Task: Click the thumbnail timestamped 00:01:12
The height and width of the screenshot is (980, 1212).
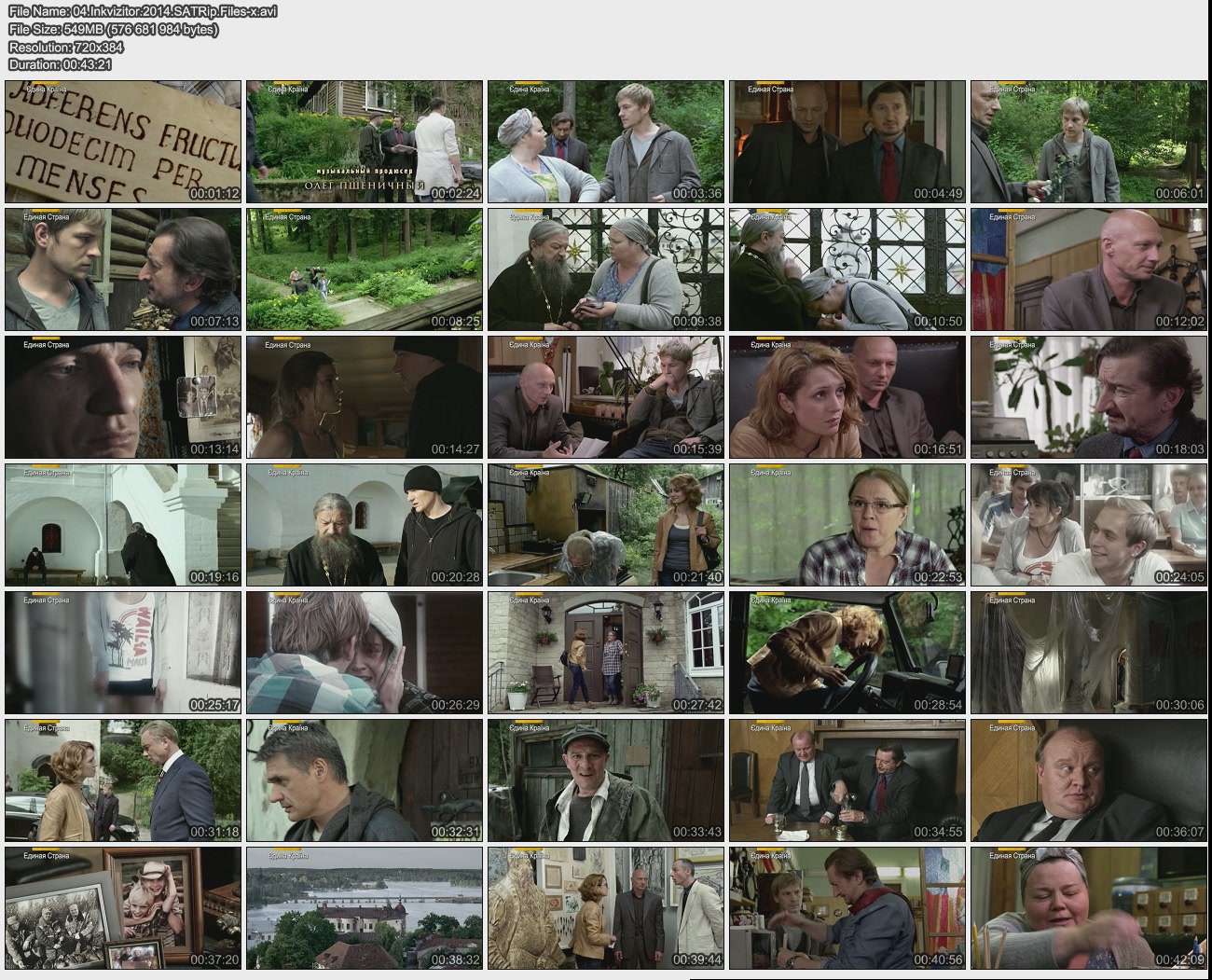Action: [123, 142]
